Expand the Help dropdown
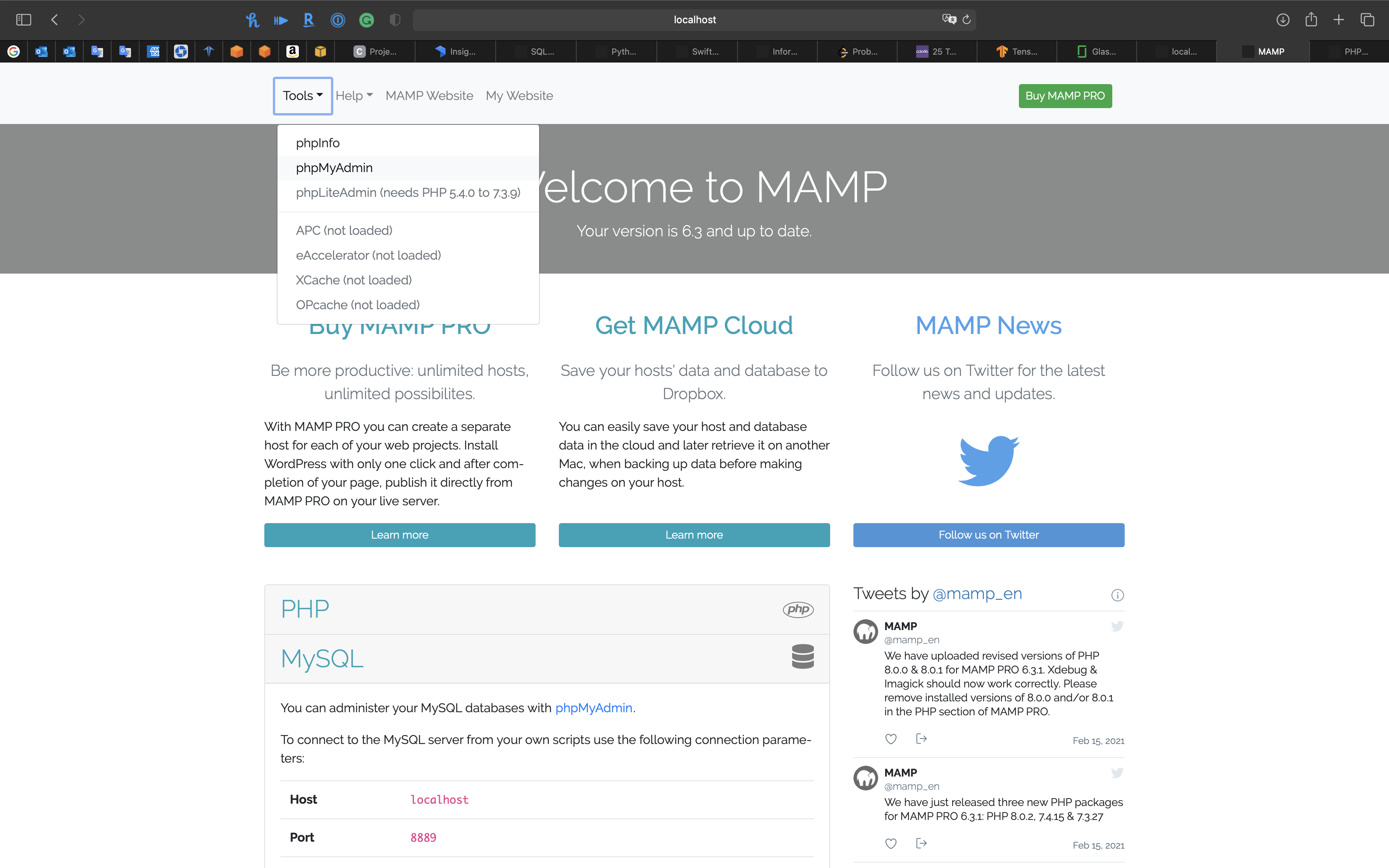Screen dimensions: 1389x868 [x=353, y=96]
